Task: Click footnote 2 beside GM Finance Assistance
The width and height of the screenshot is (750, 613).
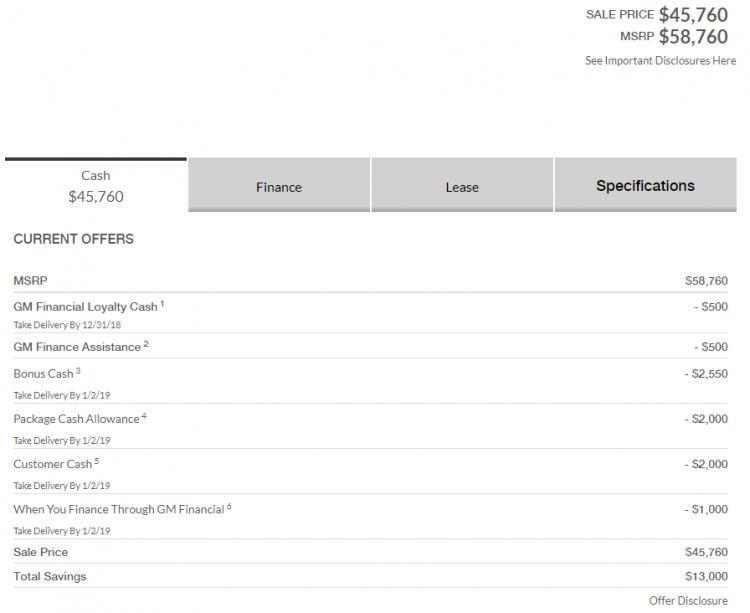Action: click(146, 344)
